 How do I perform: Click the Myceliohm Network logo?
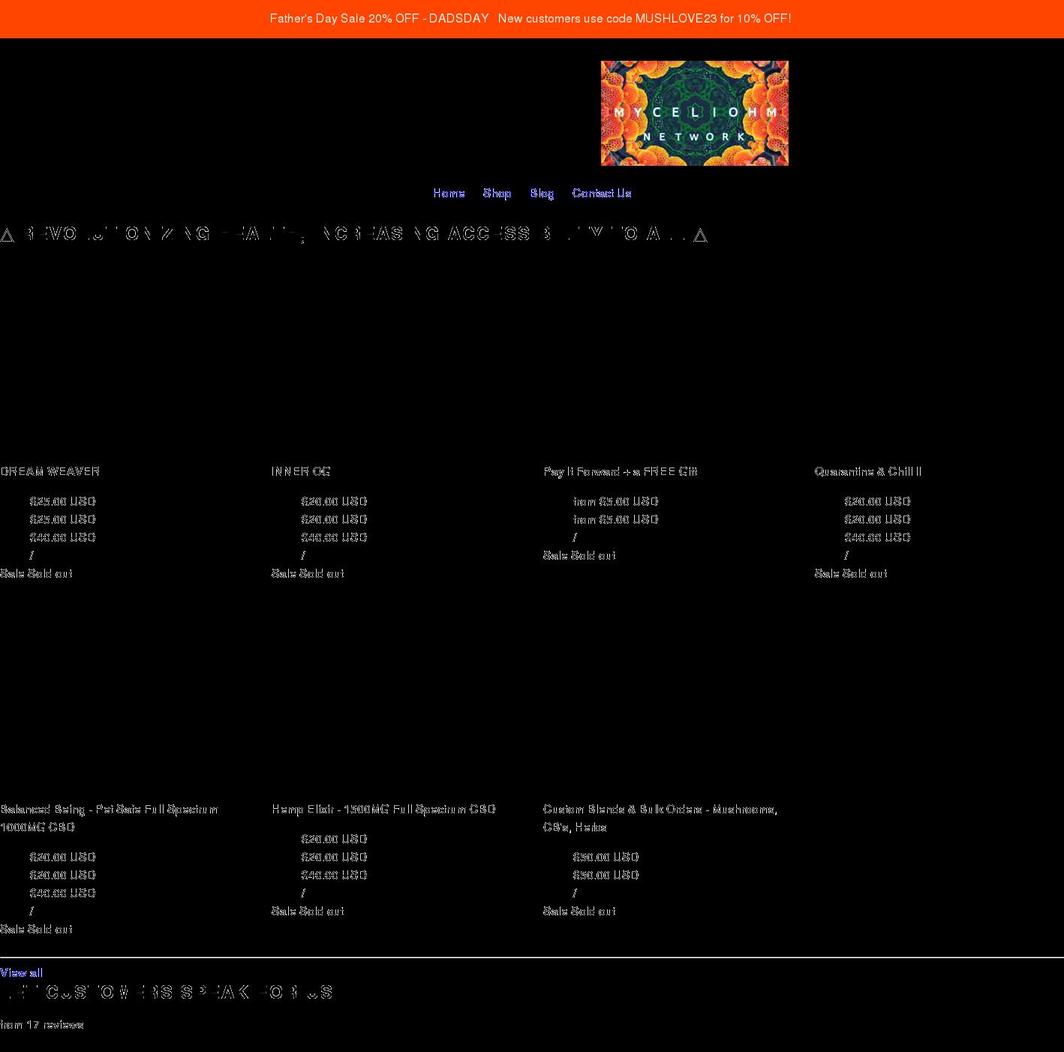[694, 113]
